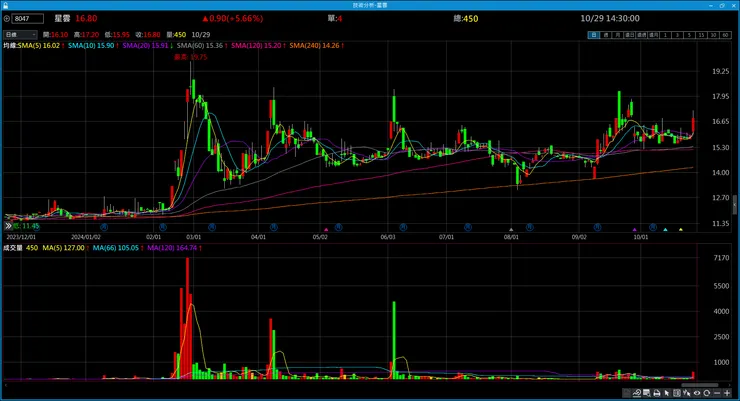Click the MA(120) 164.74 volume label
This screenshot has height=401, width=740.
tap(174, 248)
